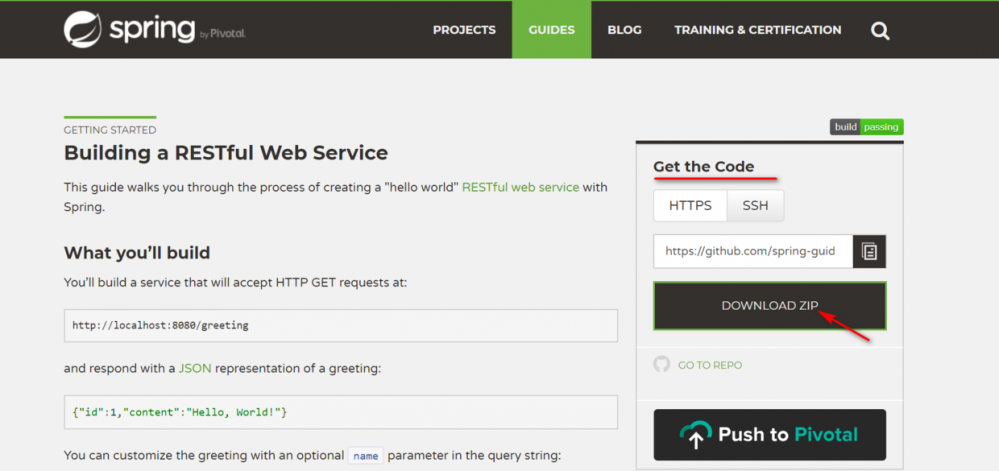This screenshot has height=471, width=999.
Task: Follow the GO TO REPO link
Action: pos(710,365)
